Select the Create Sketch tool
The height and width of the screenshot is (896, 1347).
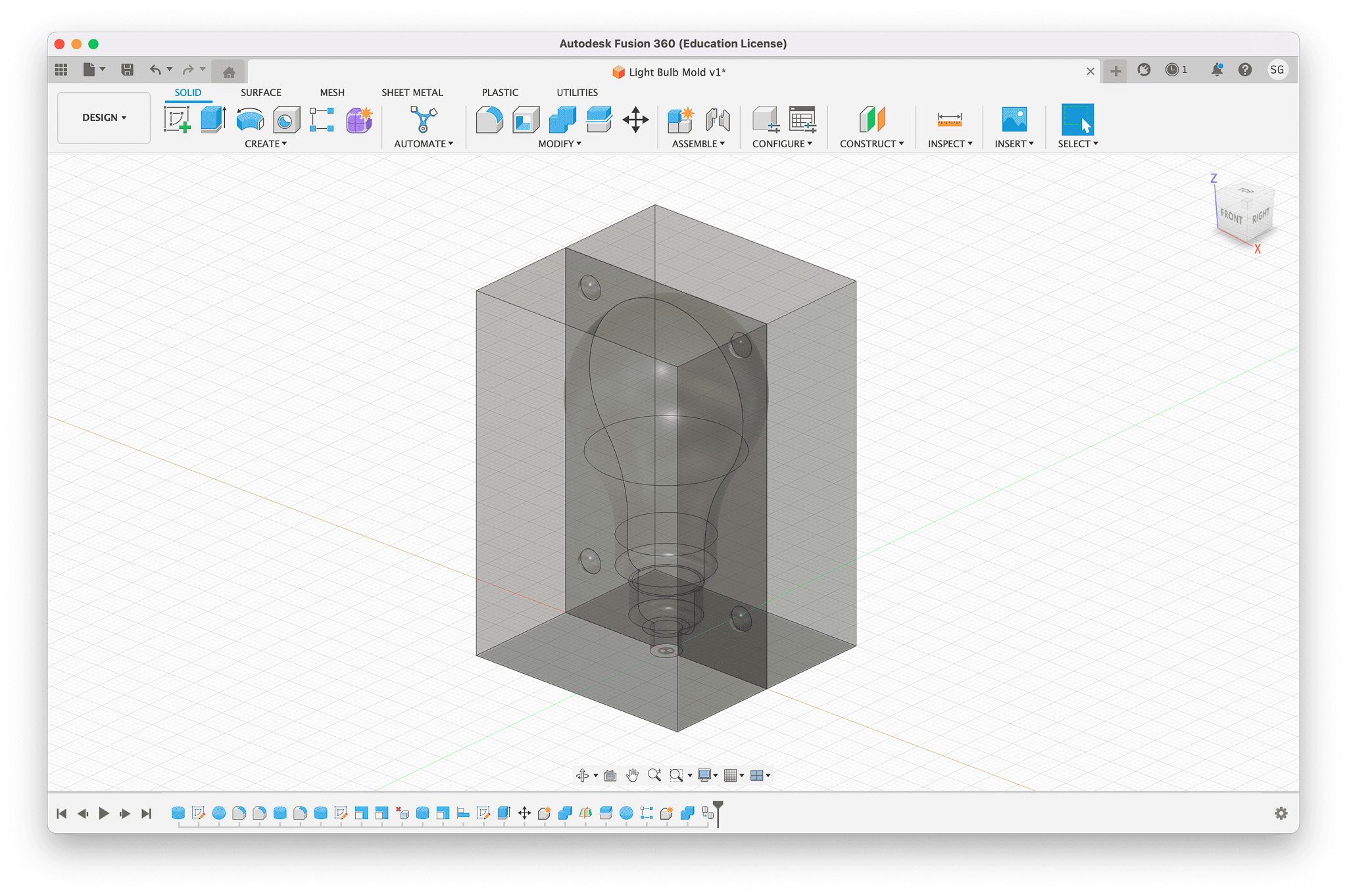click(x=177, y=120)
